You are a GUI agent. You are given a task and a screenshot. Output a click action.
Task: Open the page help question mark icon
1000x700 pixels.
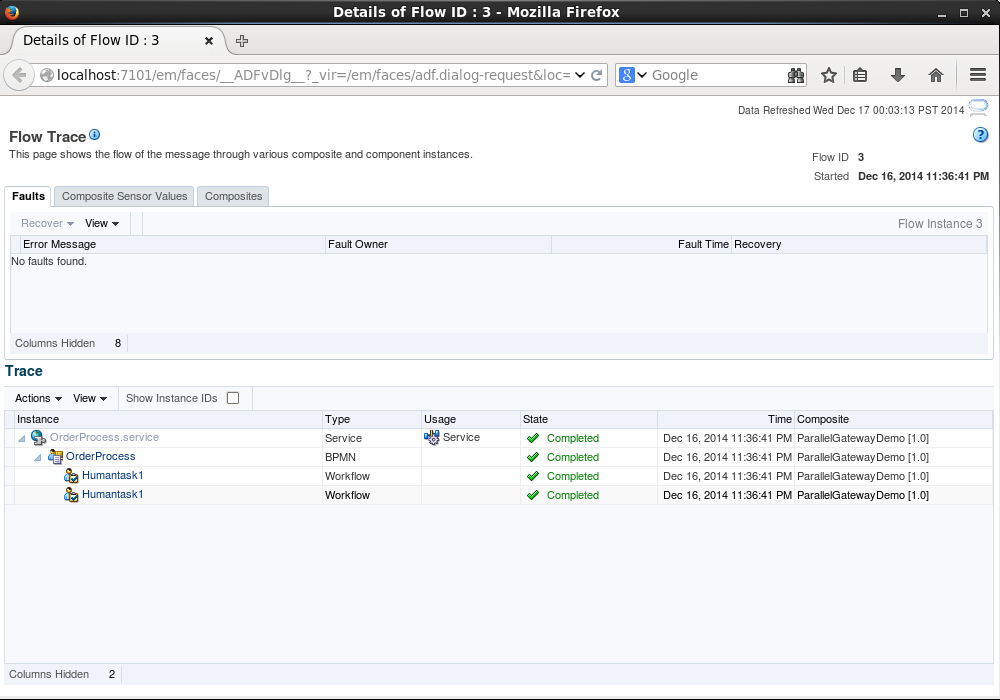(x=980, y=134)
